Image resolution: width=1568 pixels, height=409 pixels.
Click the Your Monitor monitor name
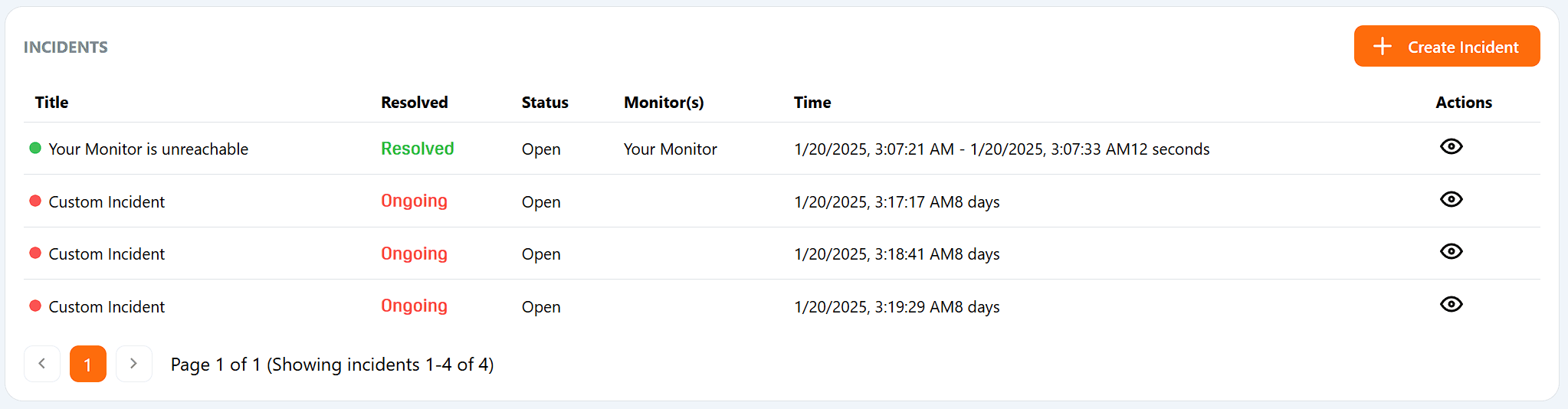coord(671,149)
